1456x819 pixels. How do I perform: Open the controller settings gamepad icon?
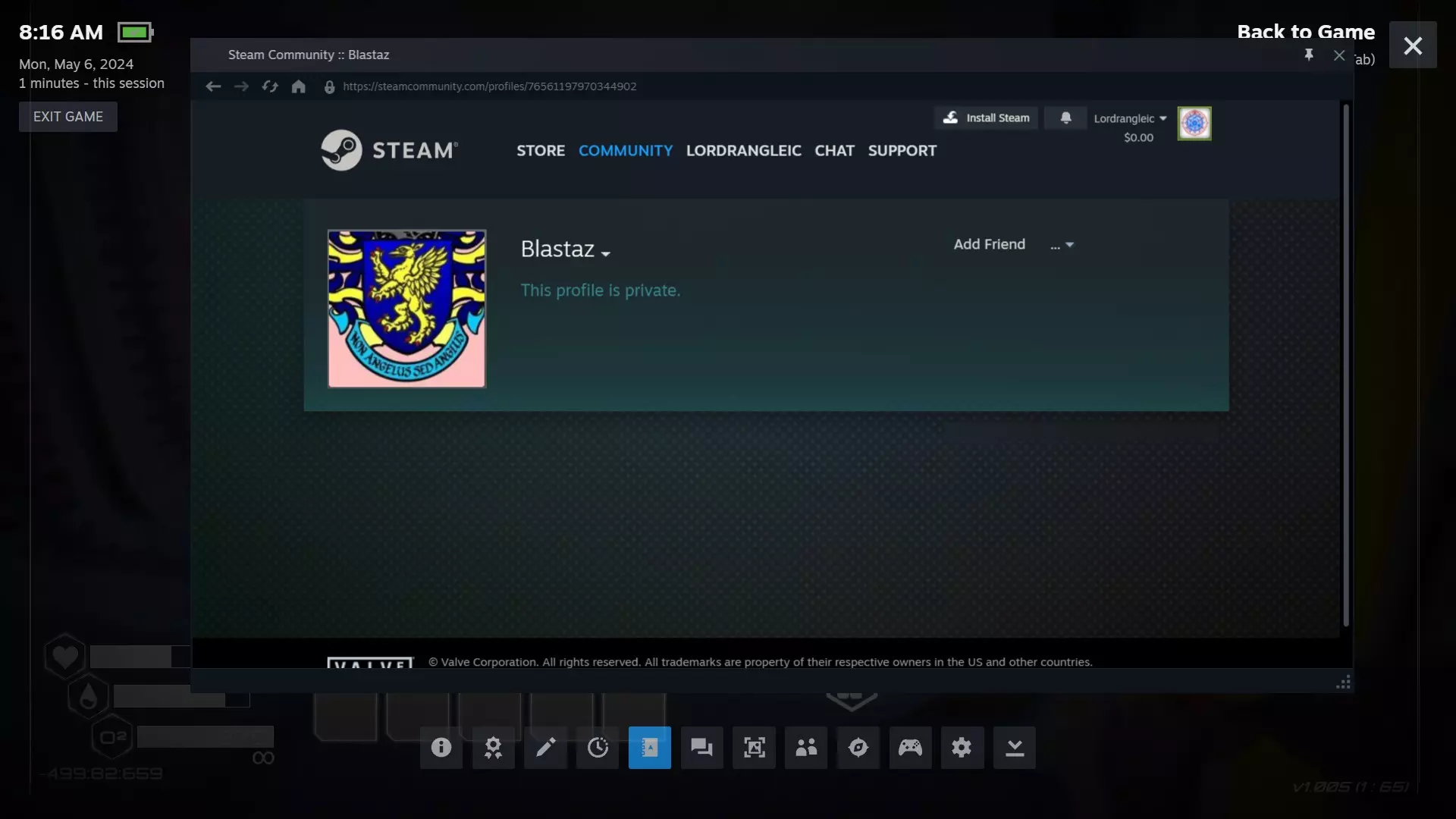coord(910,748)
